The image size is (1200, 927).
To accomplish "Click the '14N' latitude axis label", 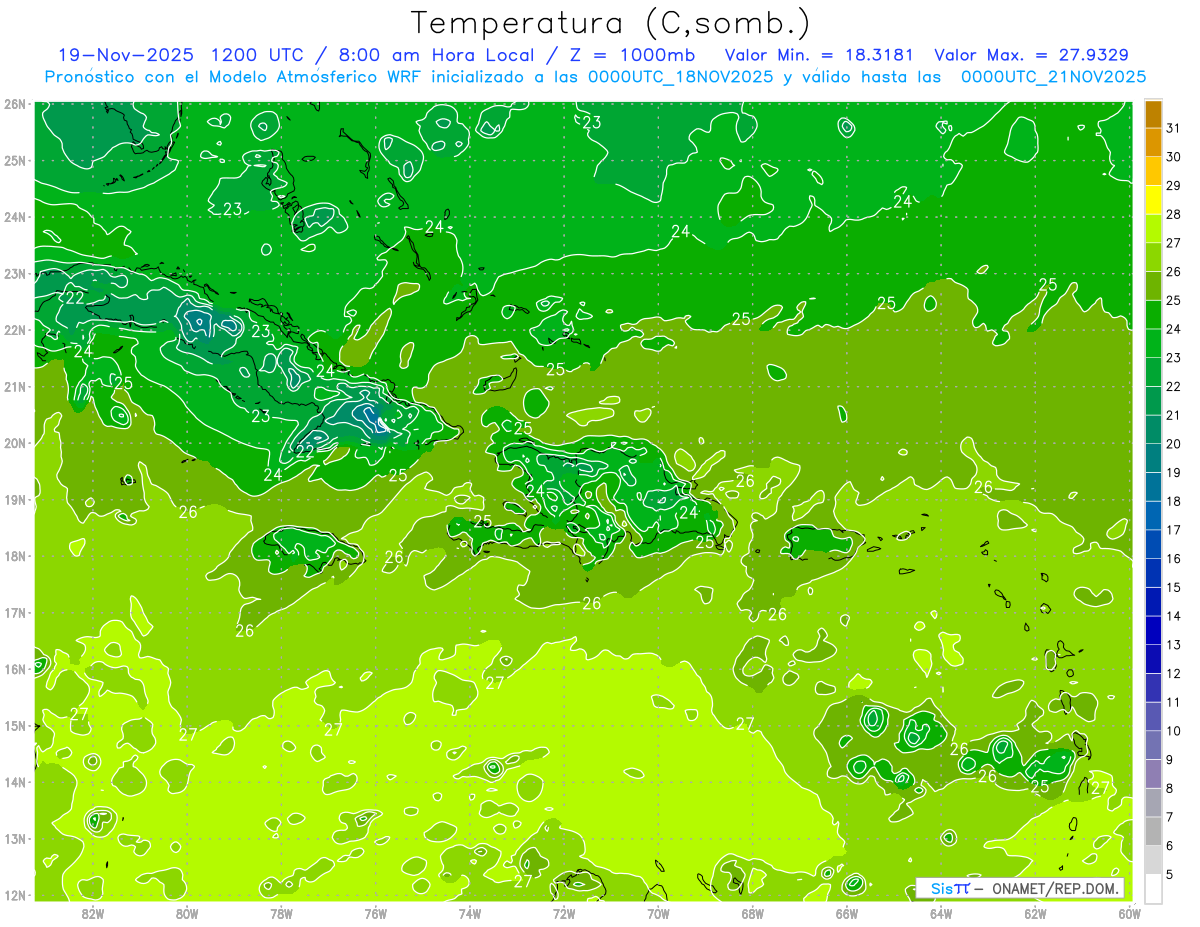I will [x=14, y=782].
